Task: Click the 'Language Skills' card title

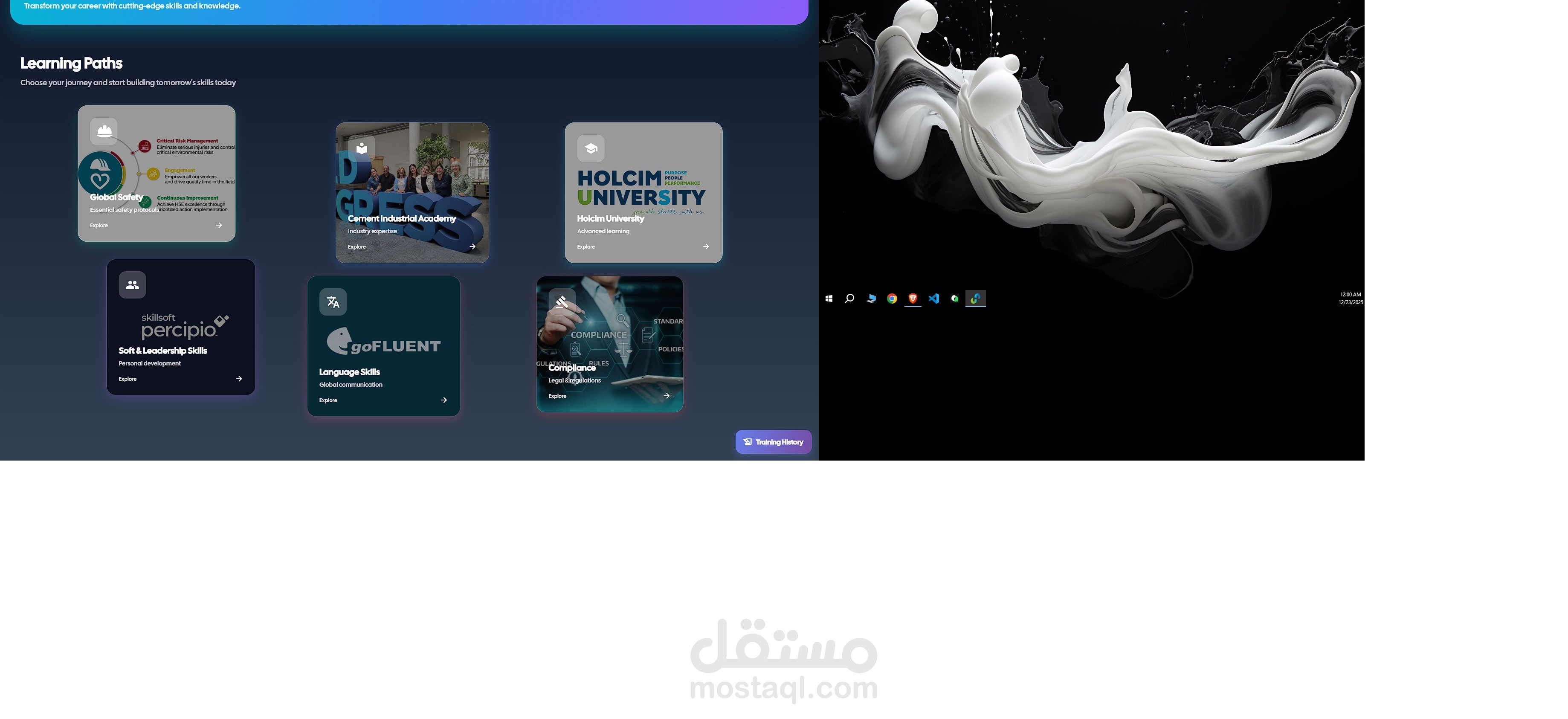Action: [x=349, y=372]
